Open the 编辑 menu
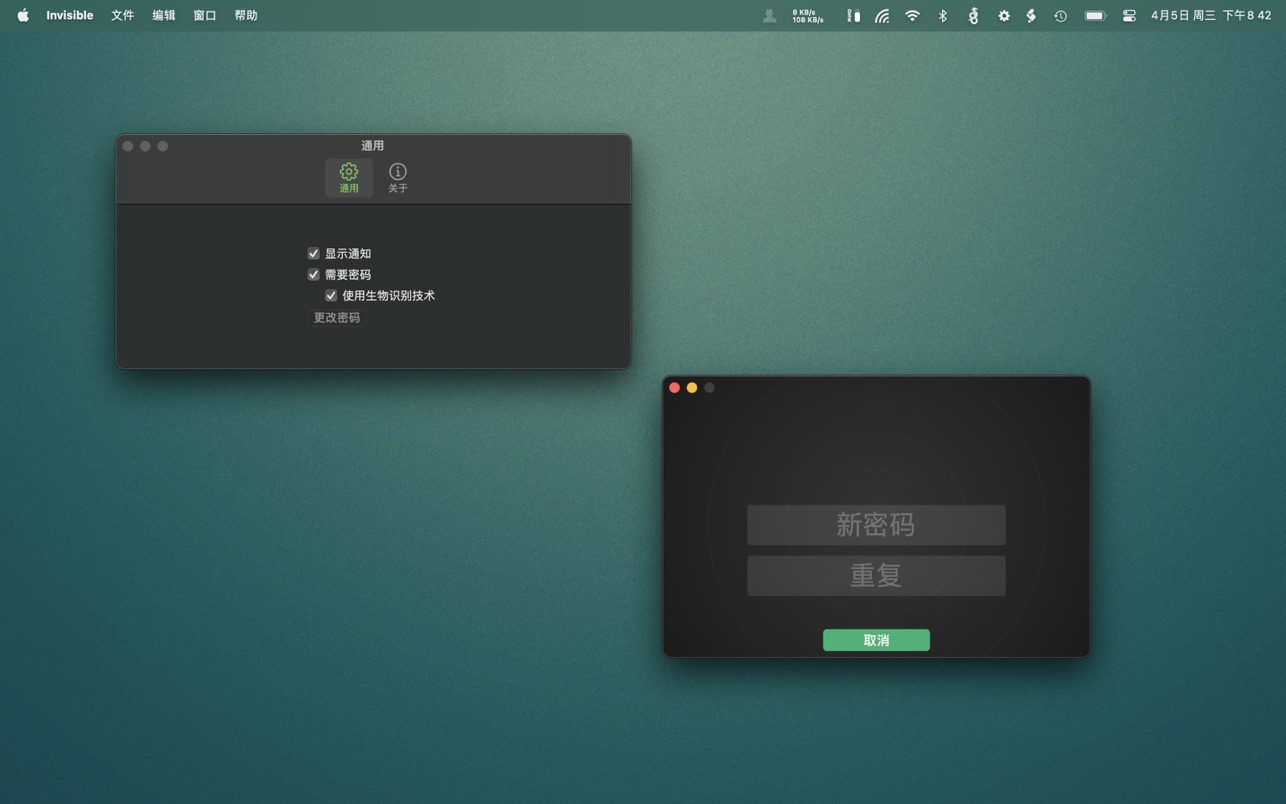This screenshot has width=1286, height=804. [x=163, y=16]
